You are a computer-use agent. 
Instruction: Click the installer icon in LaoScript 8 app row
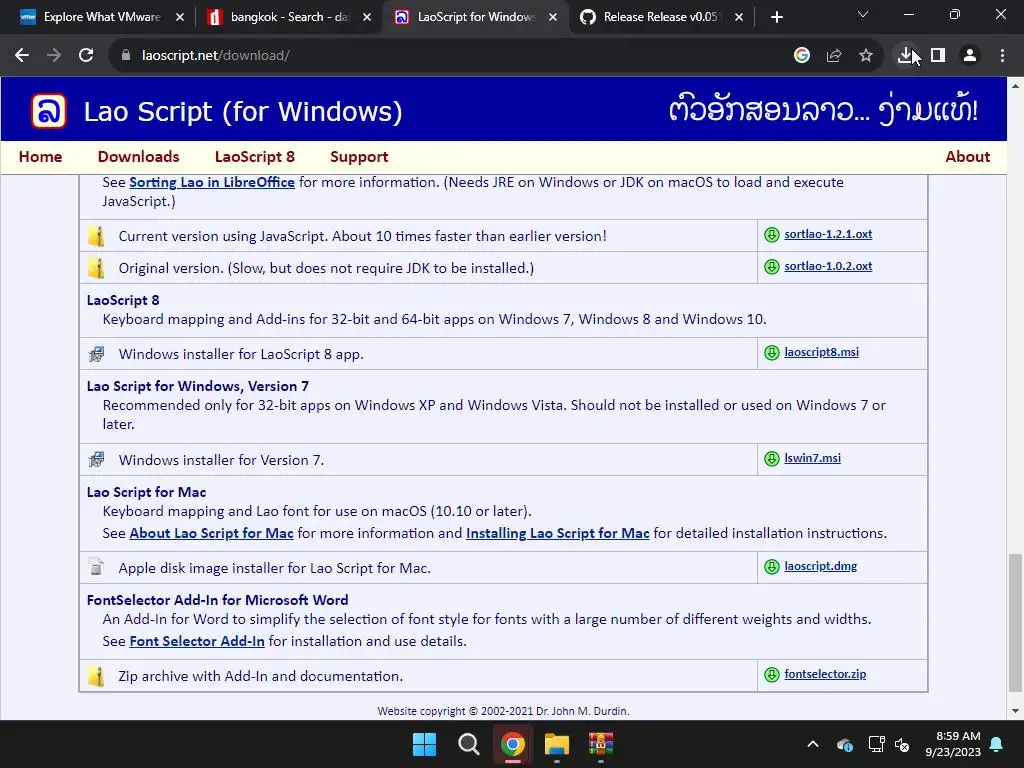(x=97, y=354)
